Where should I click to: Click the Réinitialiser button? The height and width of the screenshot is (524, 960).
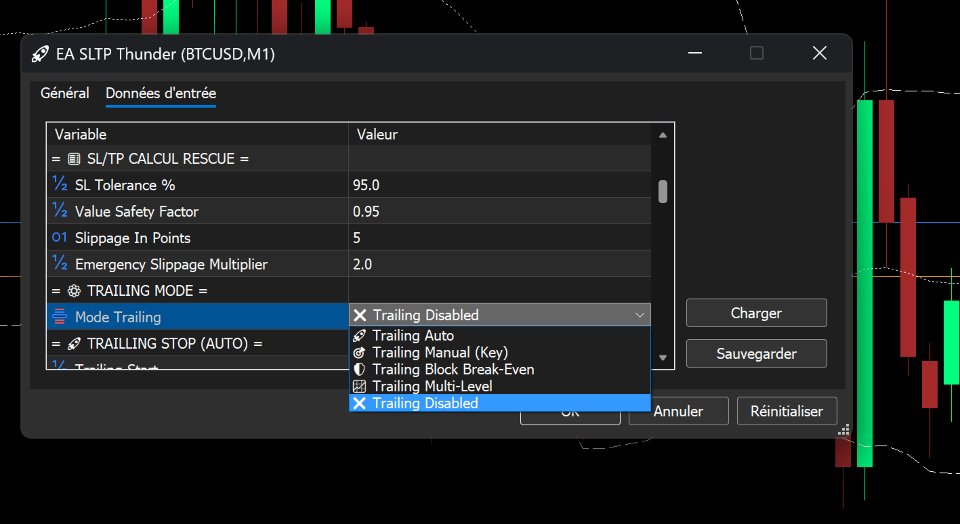pyautogui.click(x=787, y=411)
